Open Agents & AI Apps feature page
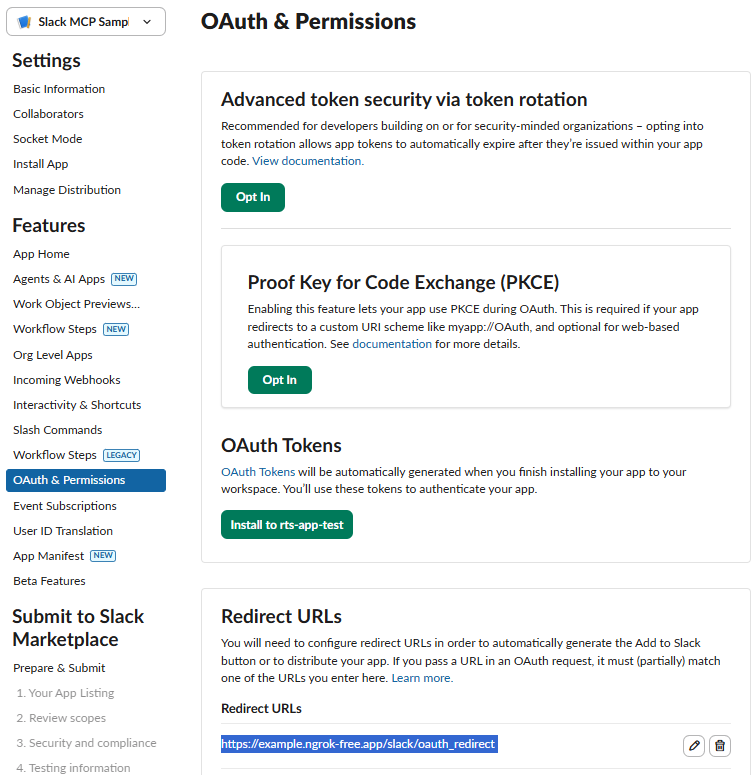The width and height of the screenshot is (756, 775). tap(59, 279)
